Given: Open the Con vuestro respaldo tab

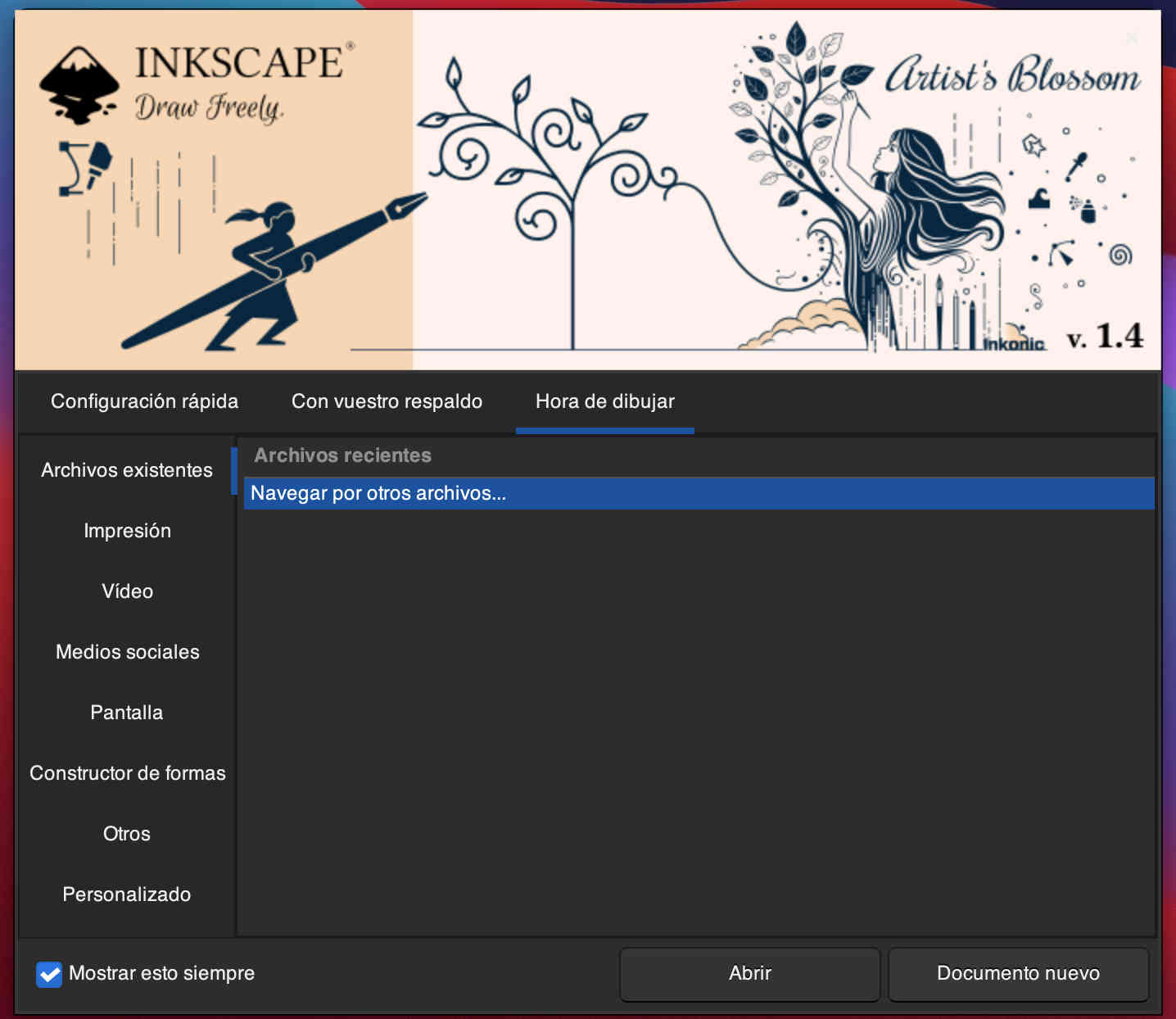Looking at the screenshot, I should tap(387, 401).
